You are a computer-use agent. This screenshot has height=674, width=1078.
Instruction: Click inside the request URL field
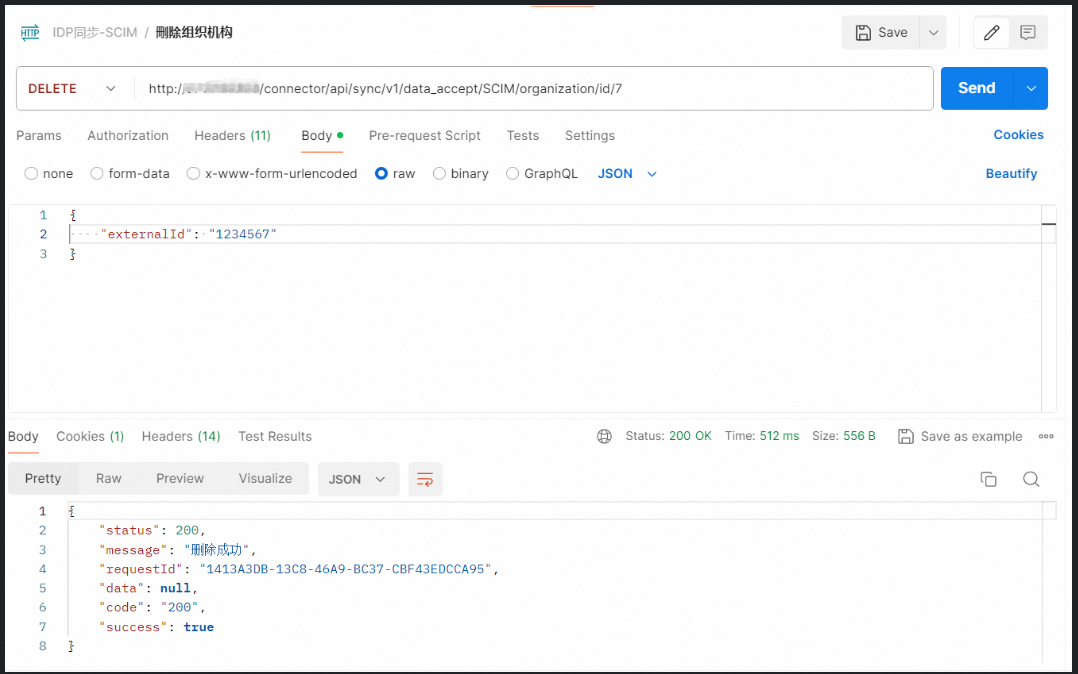coord(530,89)
